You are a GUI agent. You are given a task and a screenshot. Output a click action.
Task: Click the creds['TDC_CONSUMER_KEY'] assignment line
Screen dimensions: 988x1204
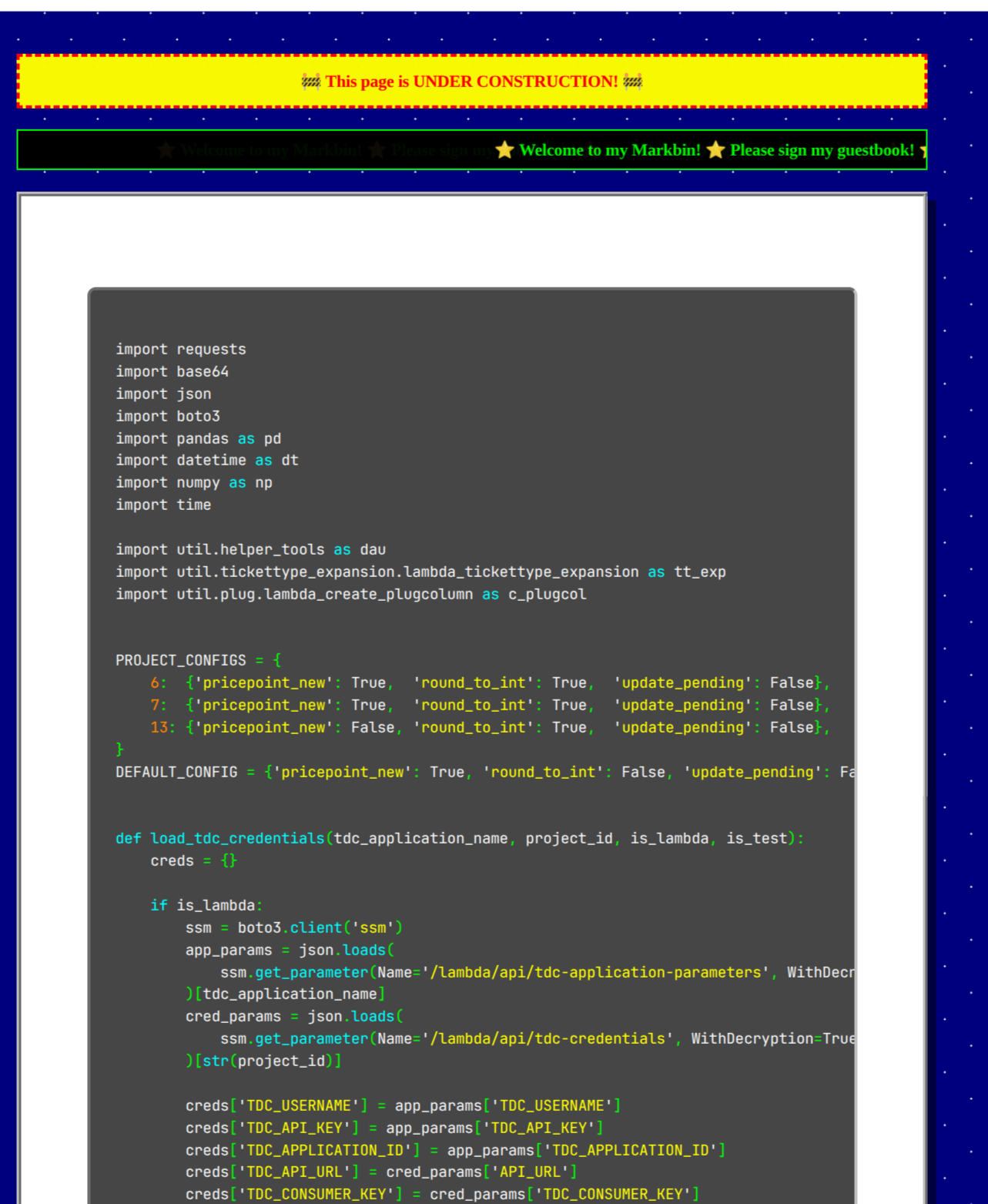[x=443, y=1194]
